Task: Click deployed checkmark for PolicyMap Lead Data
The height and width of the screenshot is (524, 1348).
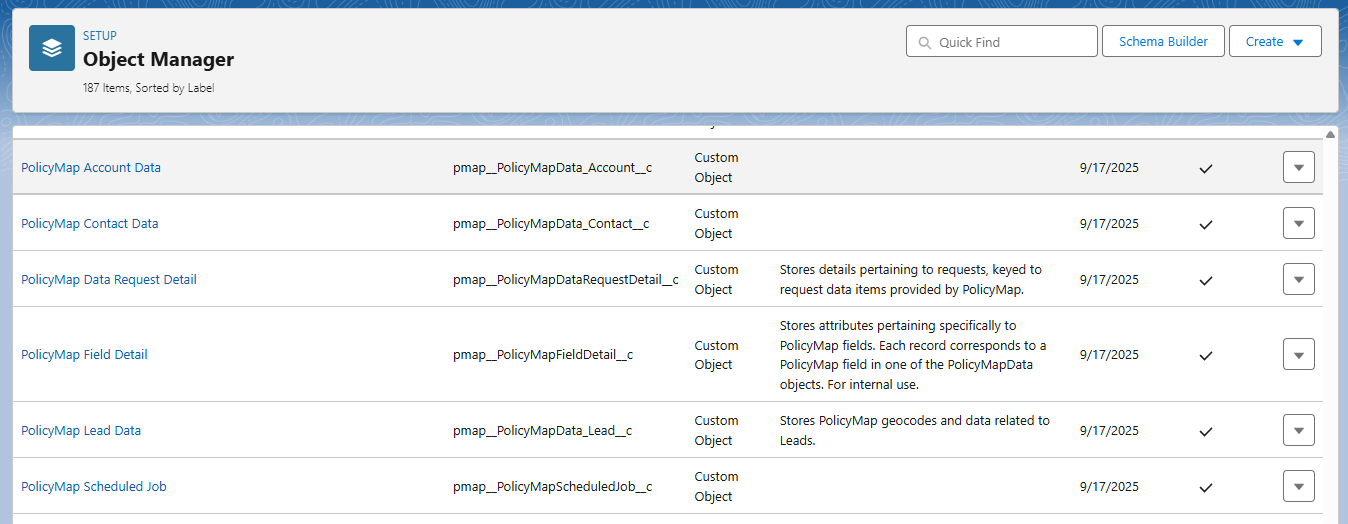Action: (1205, 431)
